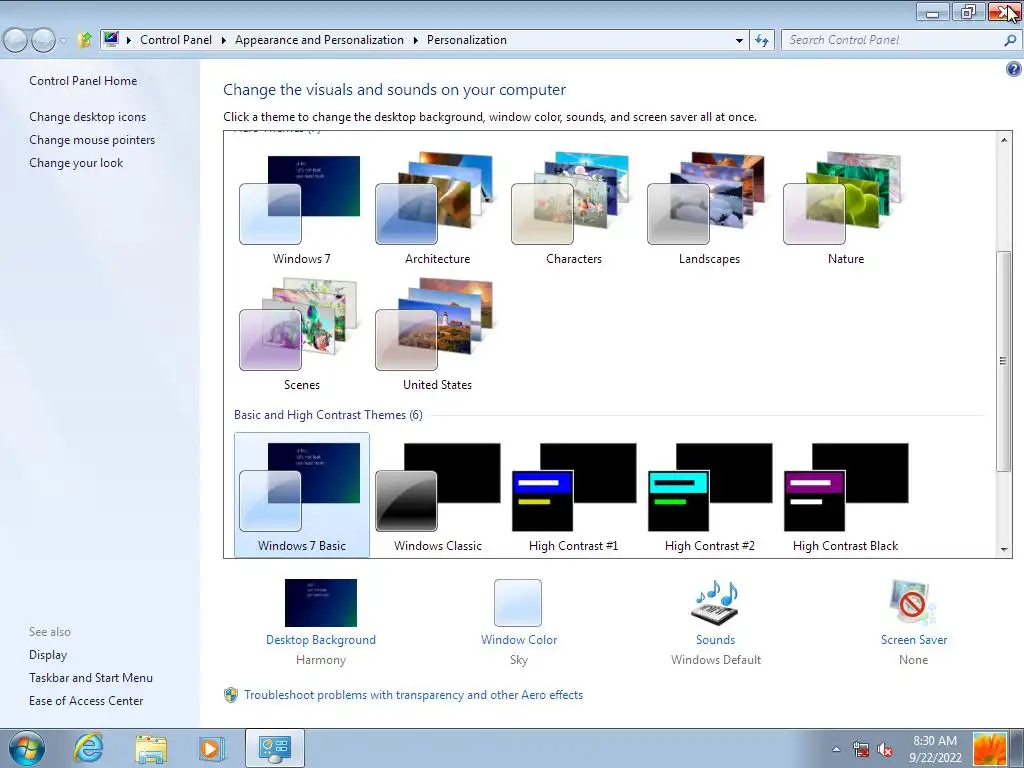The height and width of the screenshot is (768, 1024).
Task: Apply the High Contrast #2 theme
Action: [x=709, y=494]
